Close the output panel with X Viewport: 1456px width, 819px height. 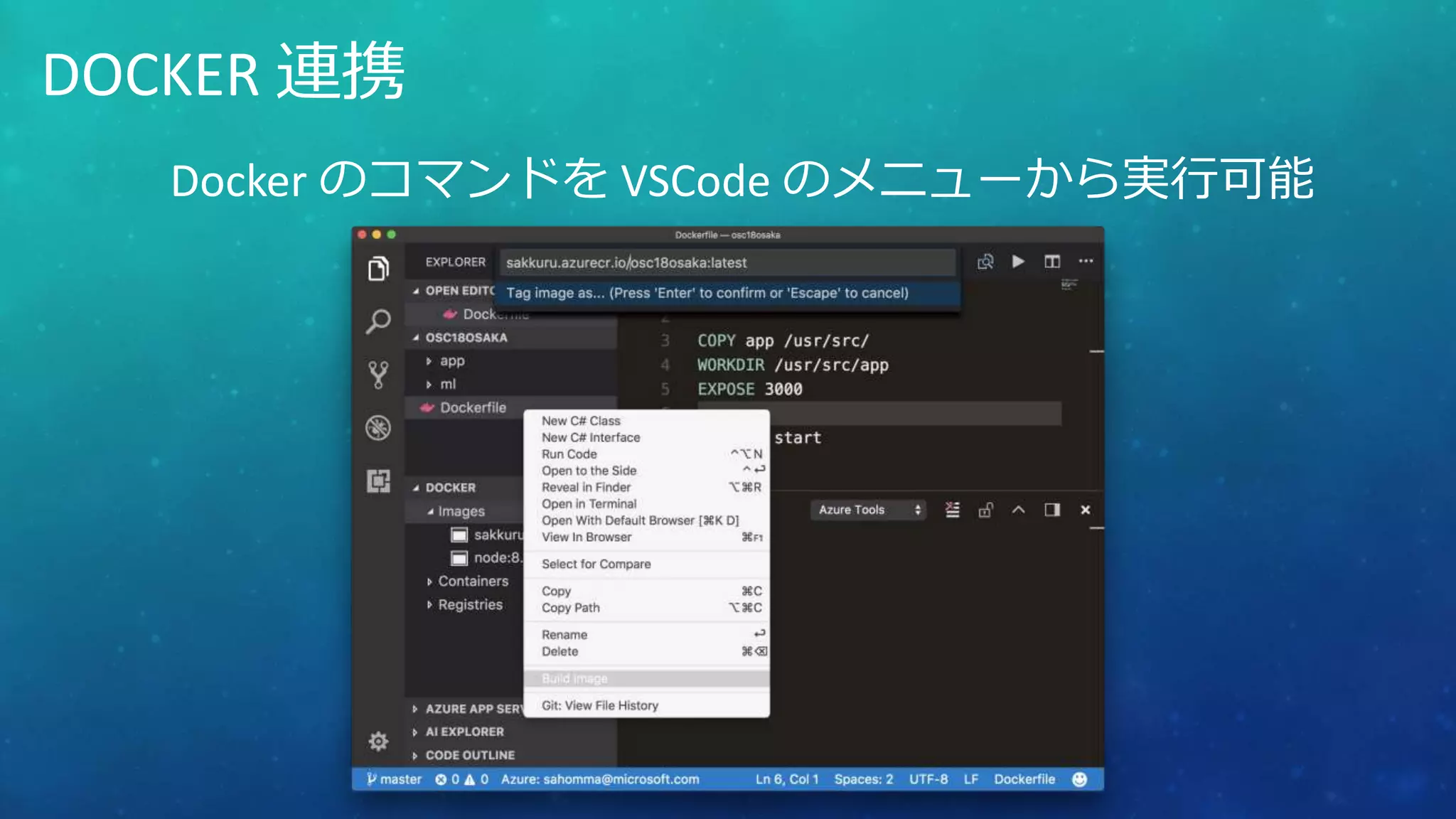(1085, 510)
